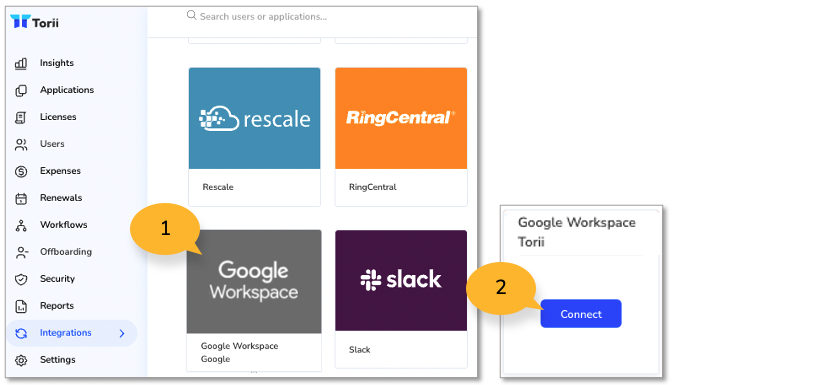
Task: Select the Slack integration logo
Action: [x=401, y=280]
